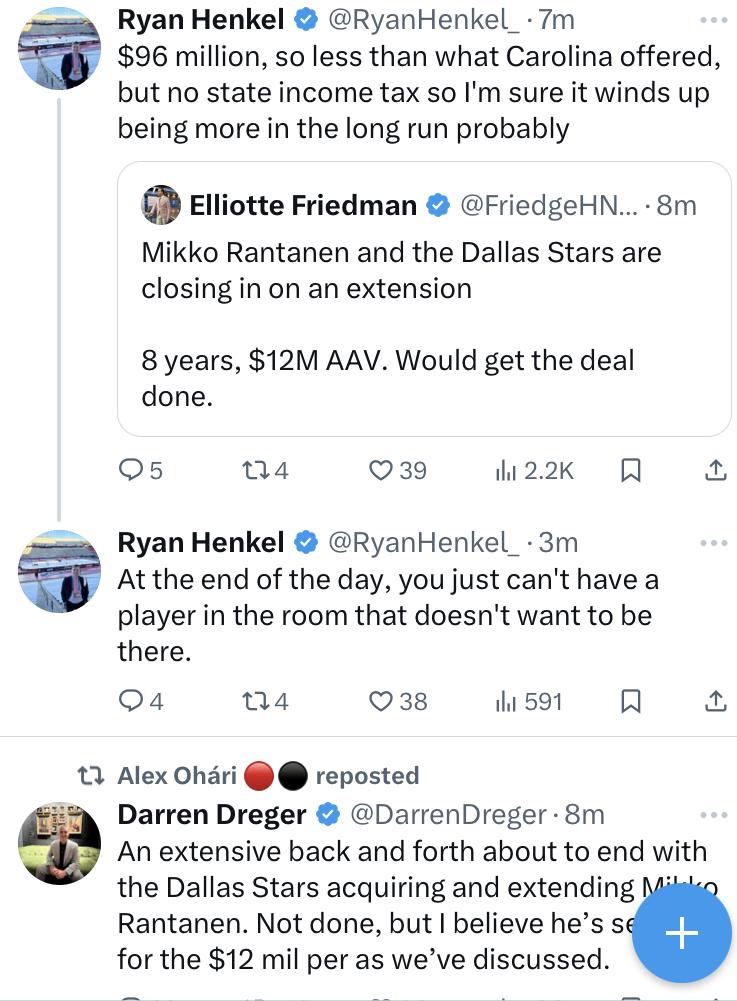Open more options on second Ryan Henkel tweet

tap(714, 543)
